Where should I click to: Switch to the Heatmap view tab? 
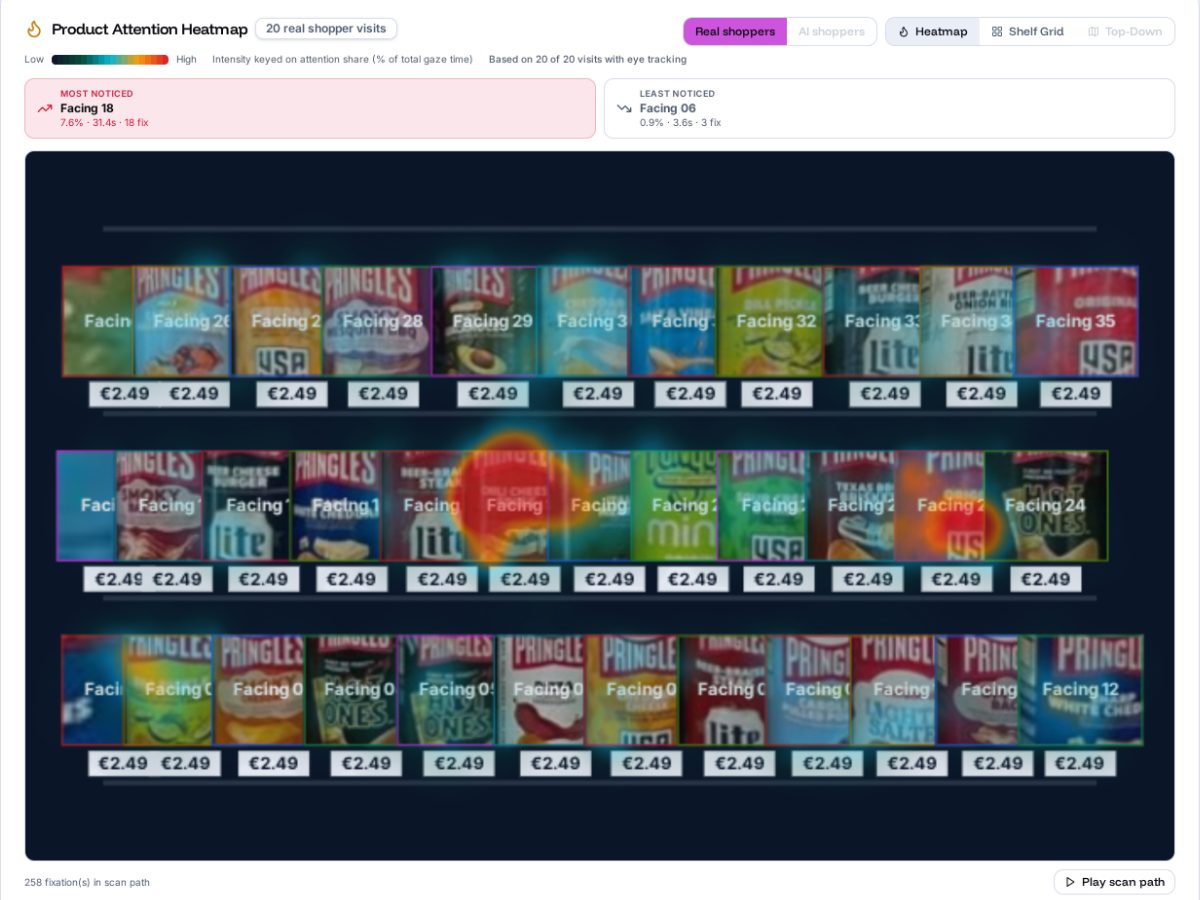pyautogui.click(x=933, y=32)
